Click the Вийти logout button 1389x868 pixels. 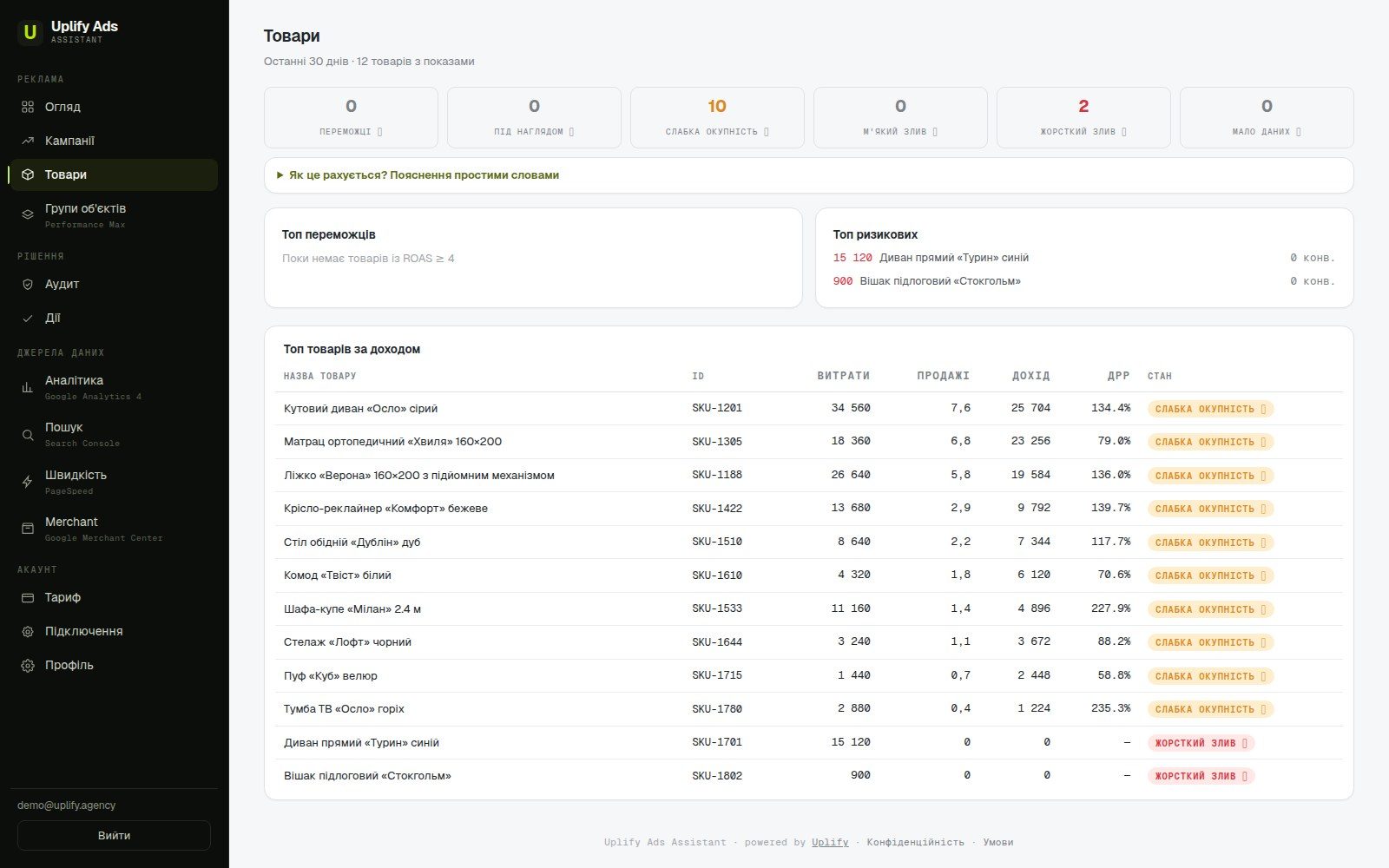(114, 835)
